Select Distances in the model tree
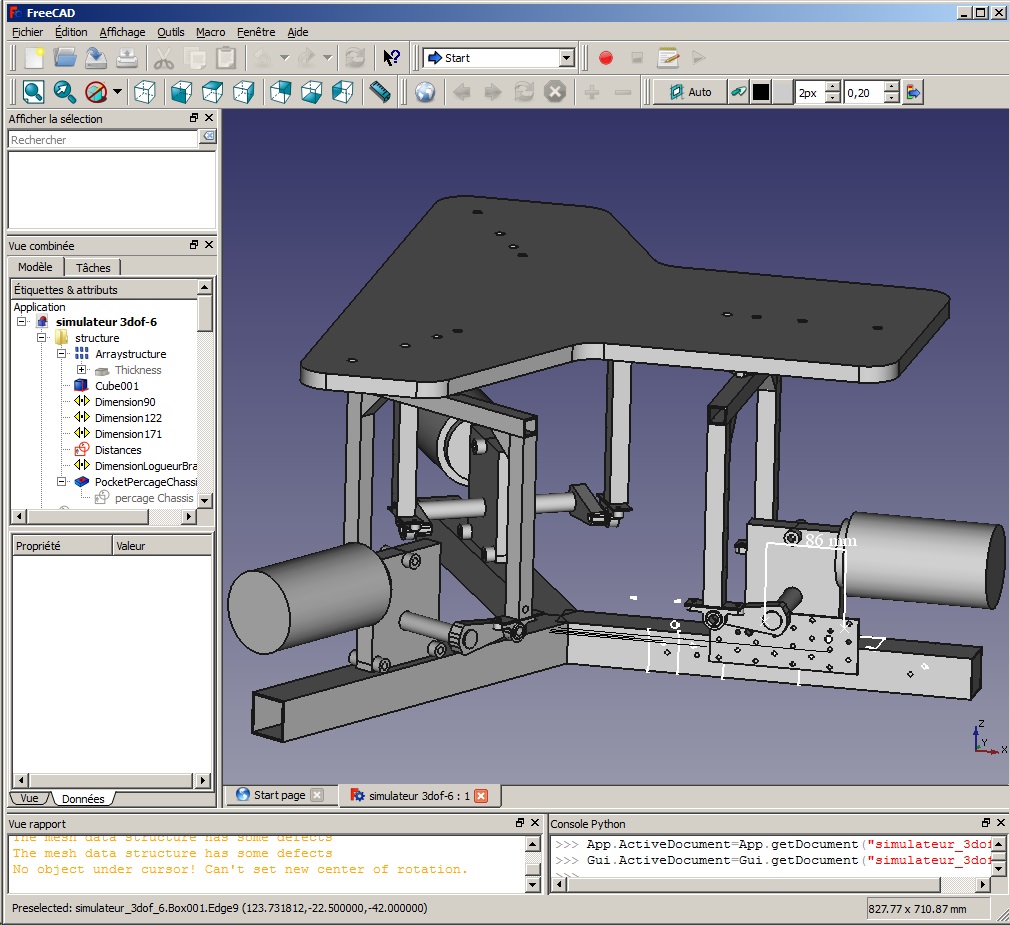The height and width of the screenshot is (925, 1010). pos(118,450)
